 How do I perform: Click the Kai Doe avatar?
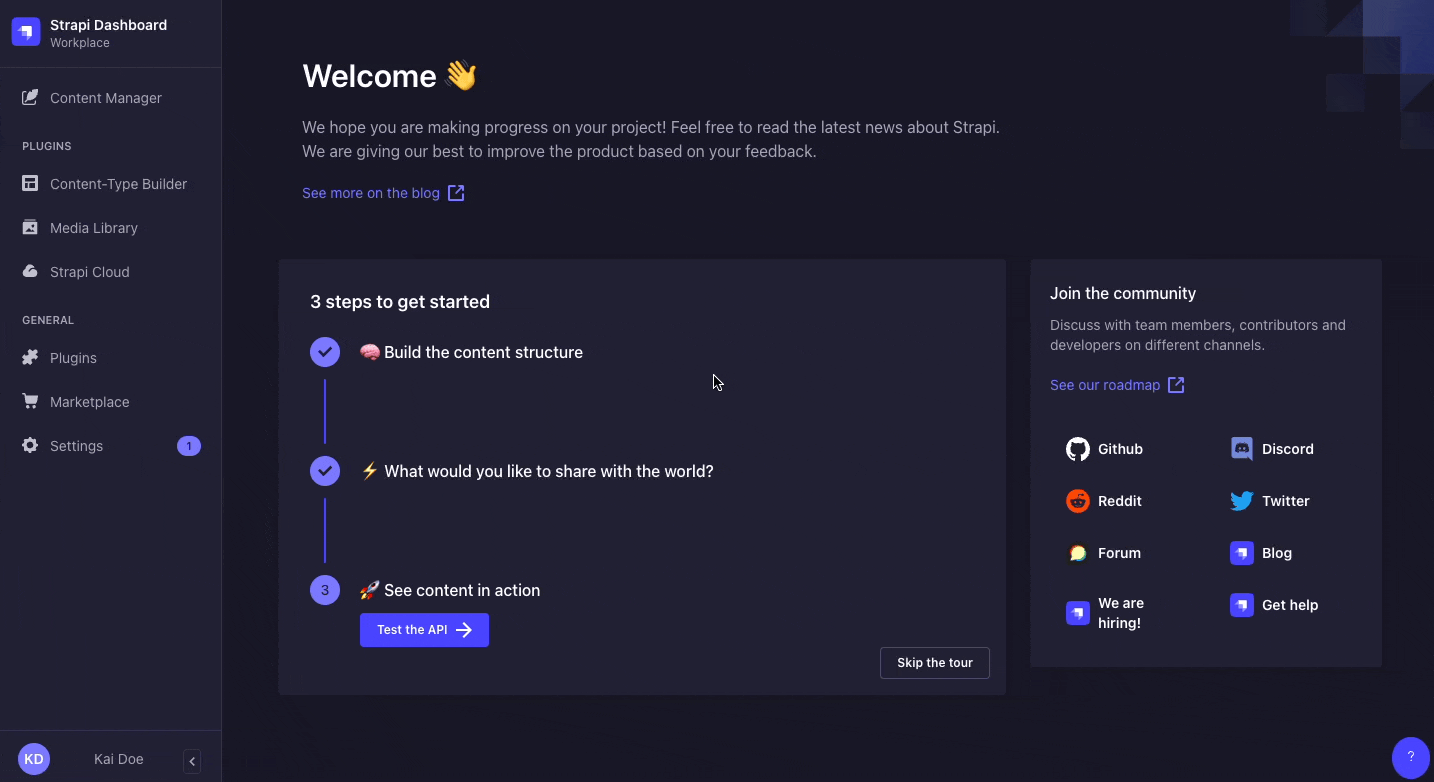(x=34, y=759)
